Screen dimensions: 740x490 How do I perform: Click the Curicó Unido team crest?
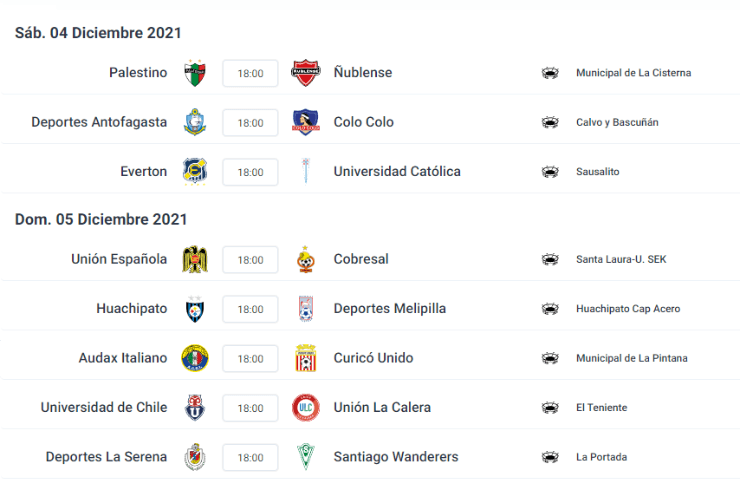[305, 358]
